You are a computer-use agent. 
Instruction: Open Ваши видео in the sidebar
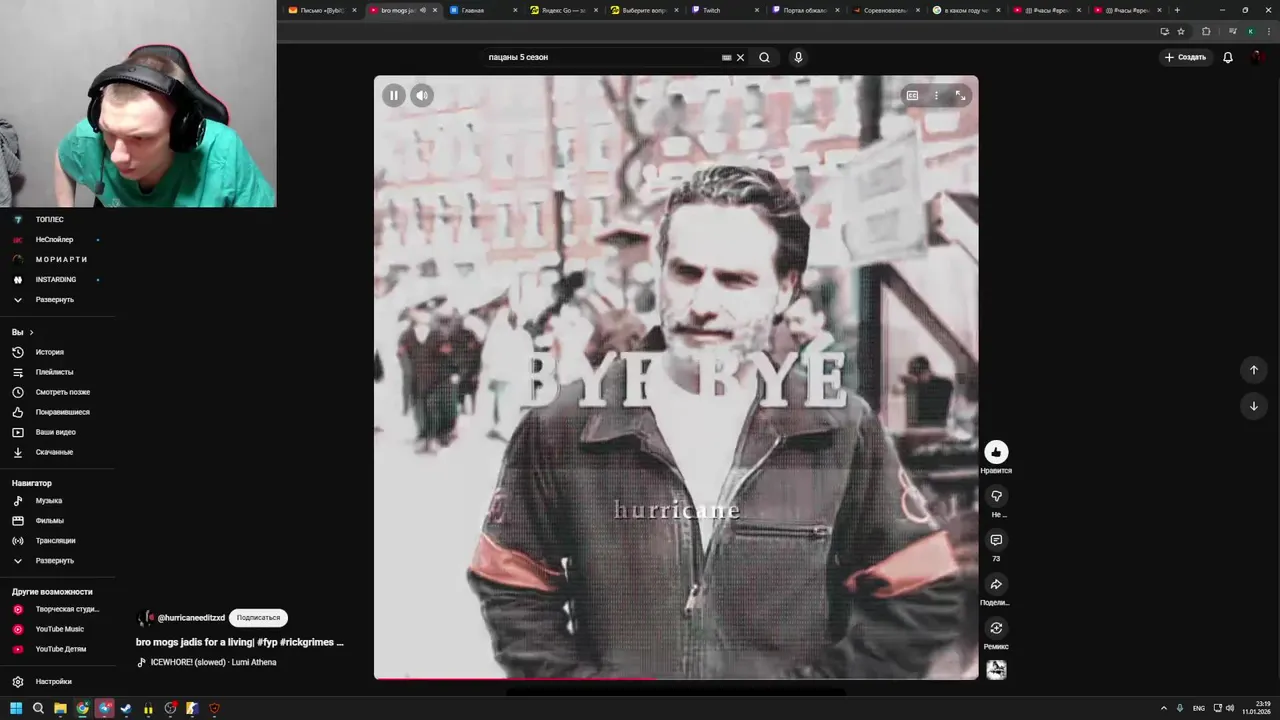tap(57, 432)
